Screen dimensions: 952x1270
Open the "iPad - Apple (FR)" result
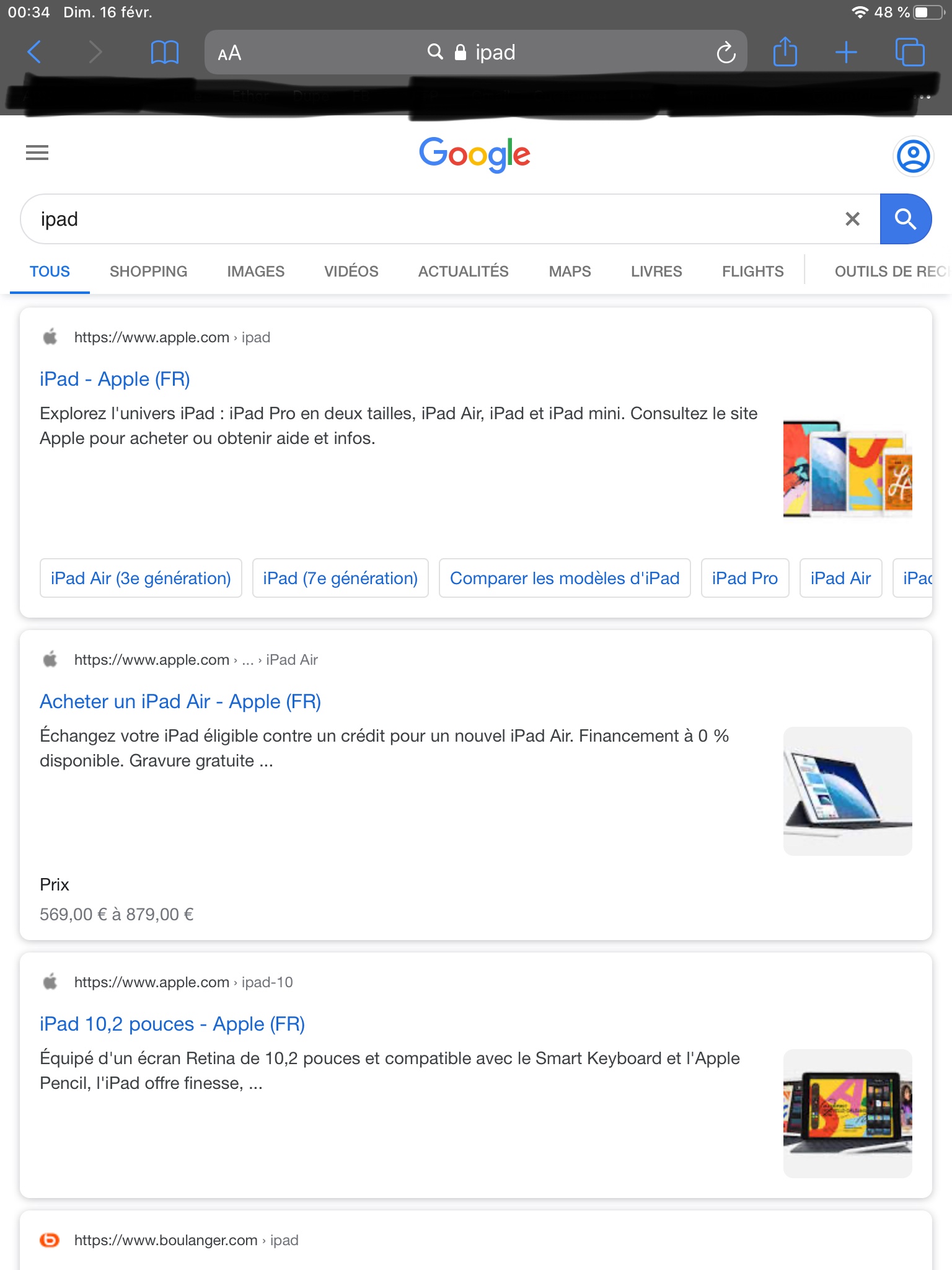click(x=115, y=379)
